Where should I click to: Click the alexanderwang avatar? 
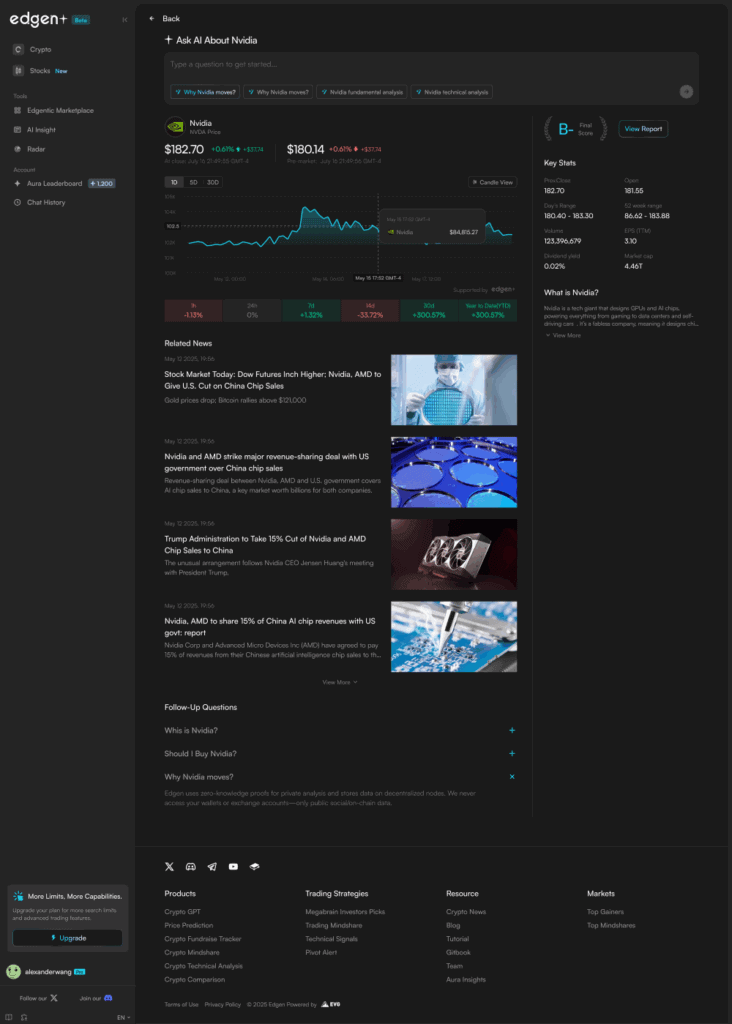tap(13, 971)
